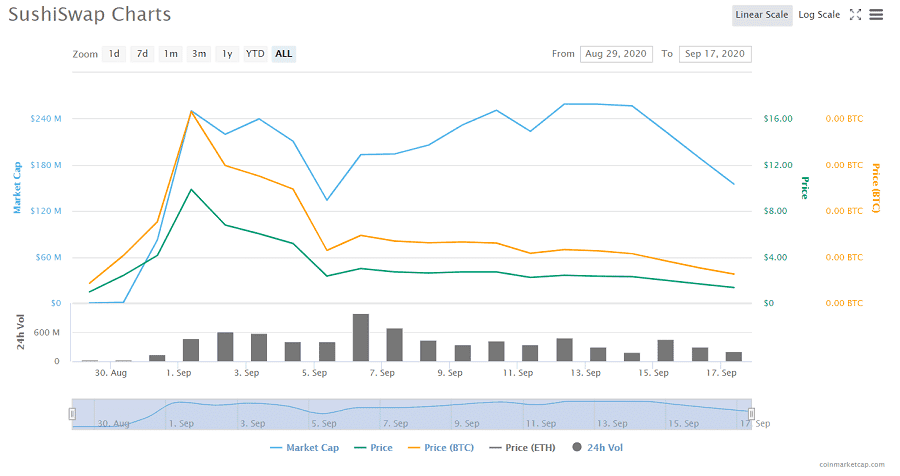Edit the To date field Sep 17, 2020
Viewport: 900px width, 476px height.
715,54
